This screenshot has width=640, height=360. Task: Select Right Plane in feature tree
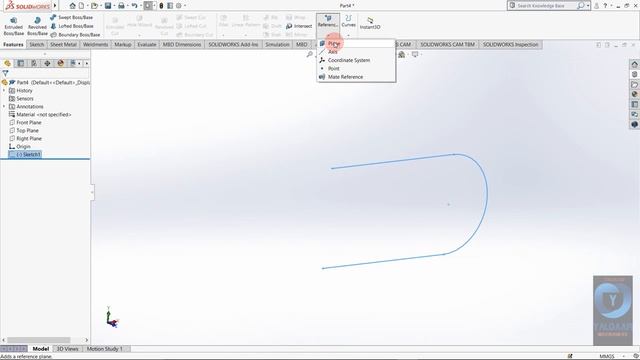(x=25, y=138)
